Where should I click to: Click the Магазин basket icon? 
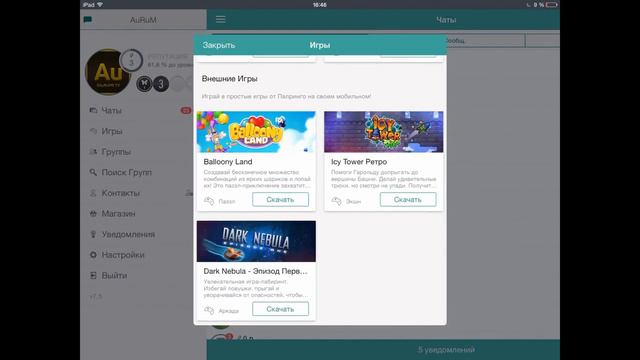(93, 213)
